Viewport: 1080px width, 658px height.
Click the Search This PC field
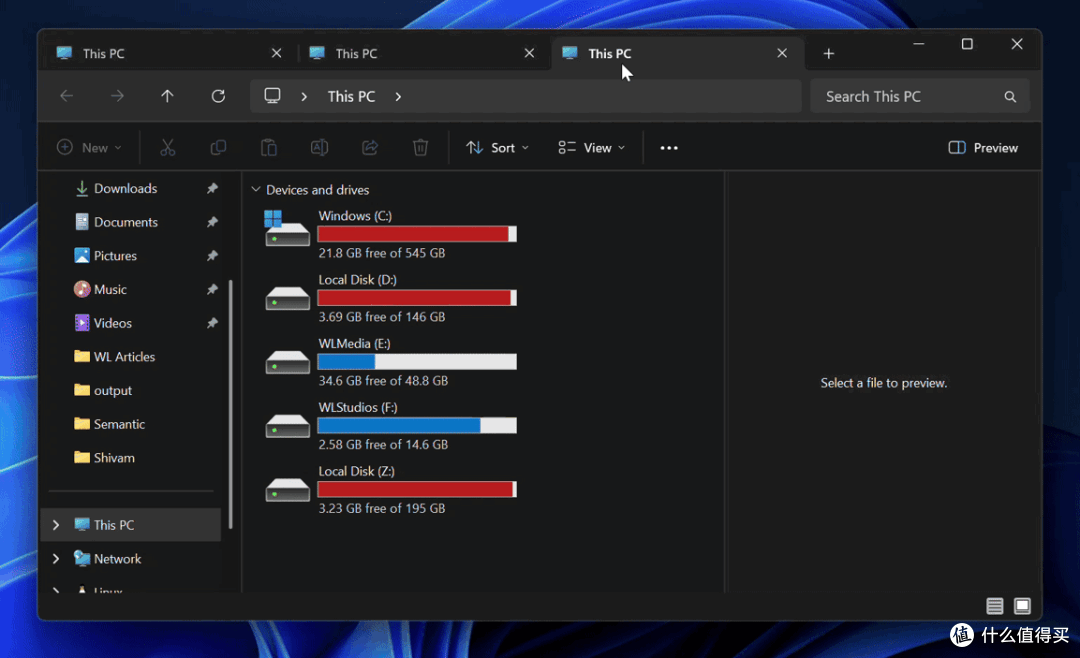click(920, 96)
